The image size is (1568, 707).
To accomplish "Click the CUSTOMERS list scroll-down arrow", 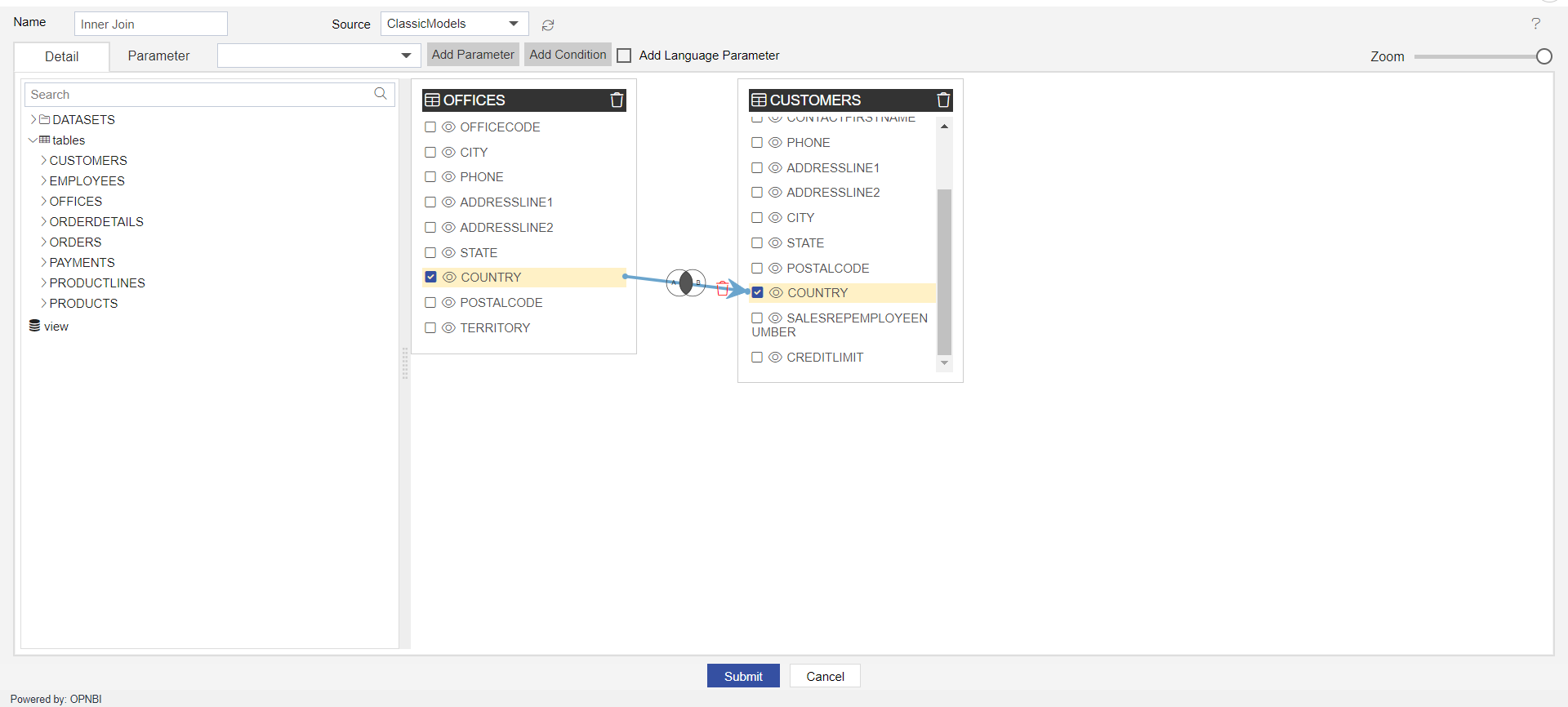I will (944, 362).
